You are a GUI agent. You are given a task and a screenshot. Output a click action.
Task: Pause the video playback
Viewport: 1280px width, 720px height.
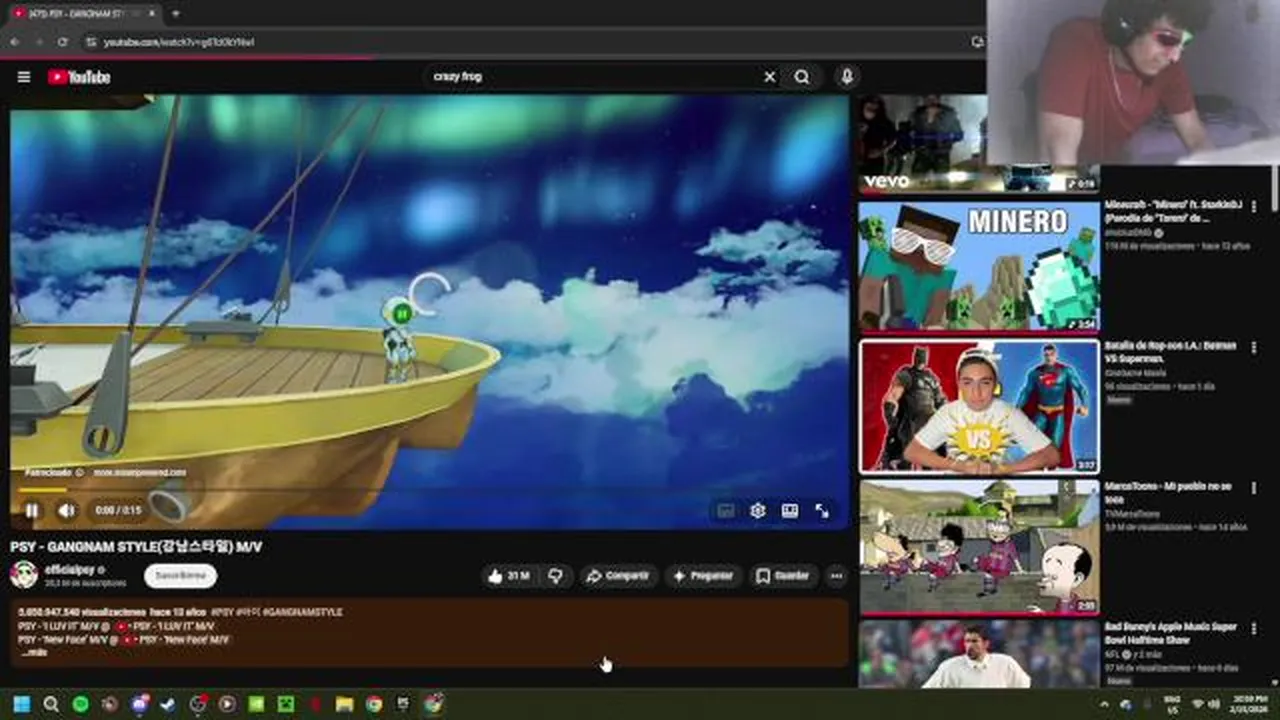click(x=32, y=511)
